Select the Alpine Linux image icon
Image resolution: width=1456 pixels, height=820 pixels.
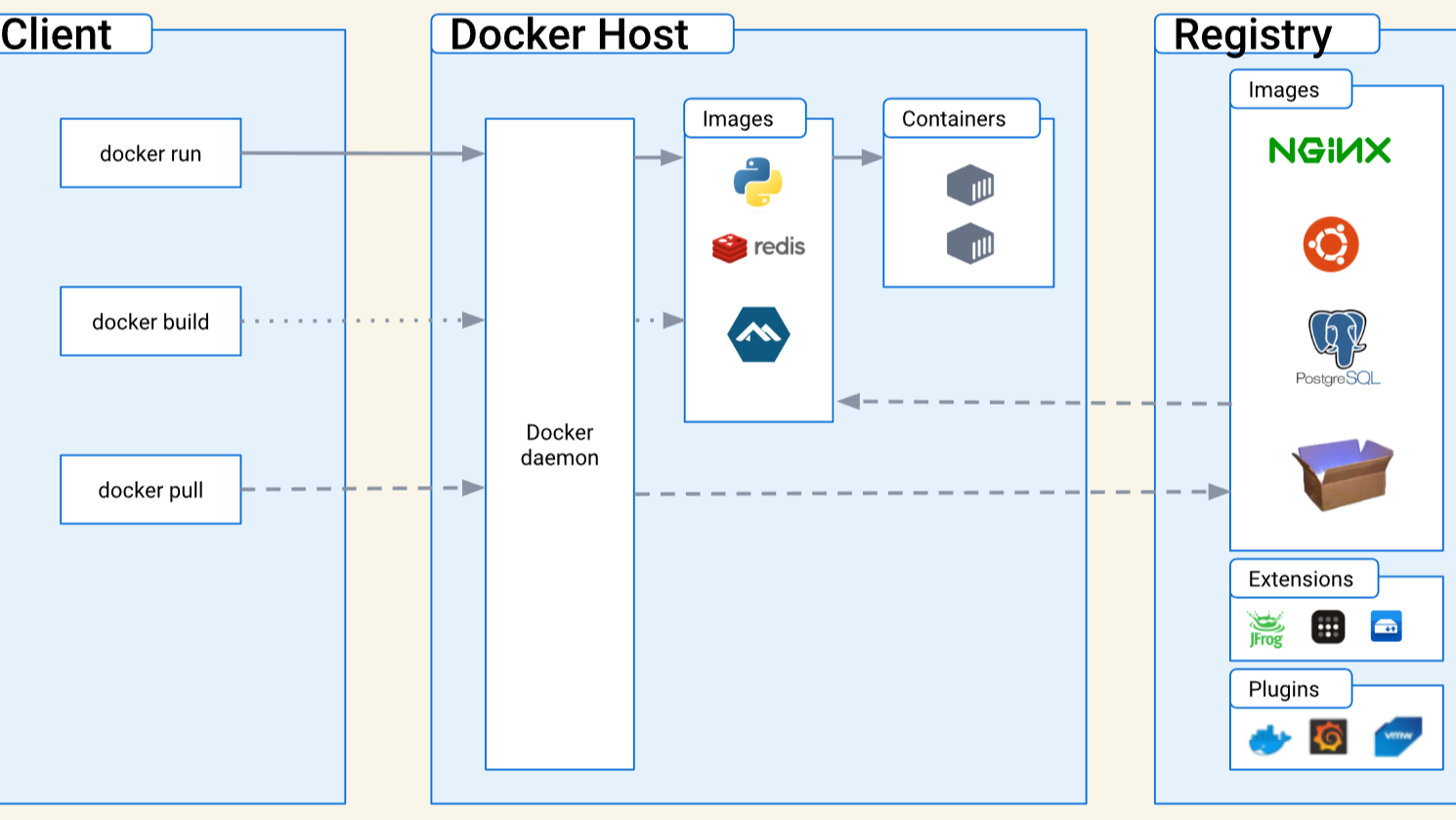click(759, 332)
